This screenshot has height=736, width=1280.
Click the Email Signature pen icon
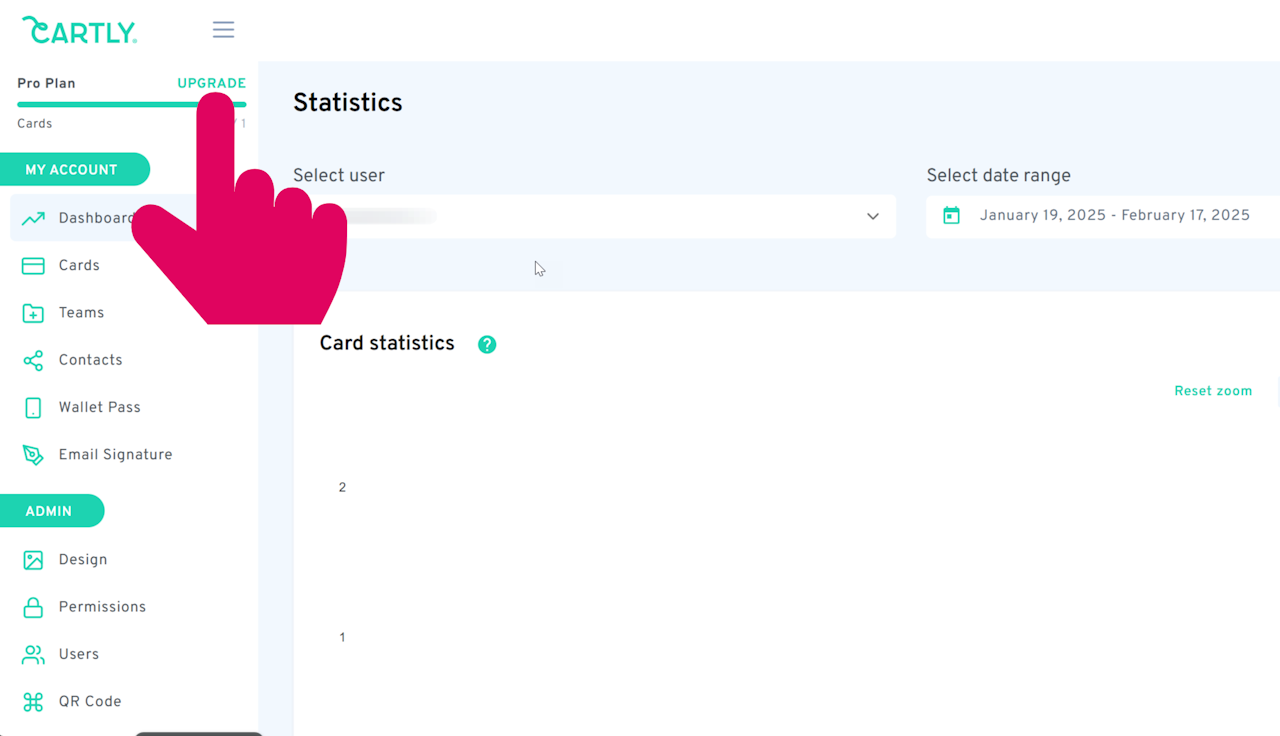click(x=33, y=455)
